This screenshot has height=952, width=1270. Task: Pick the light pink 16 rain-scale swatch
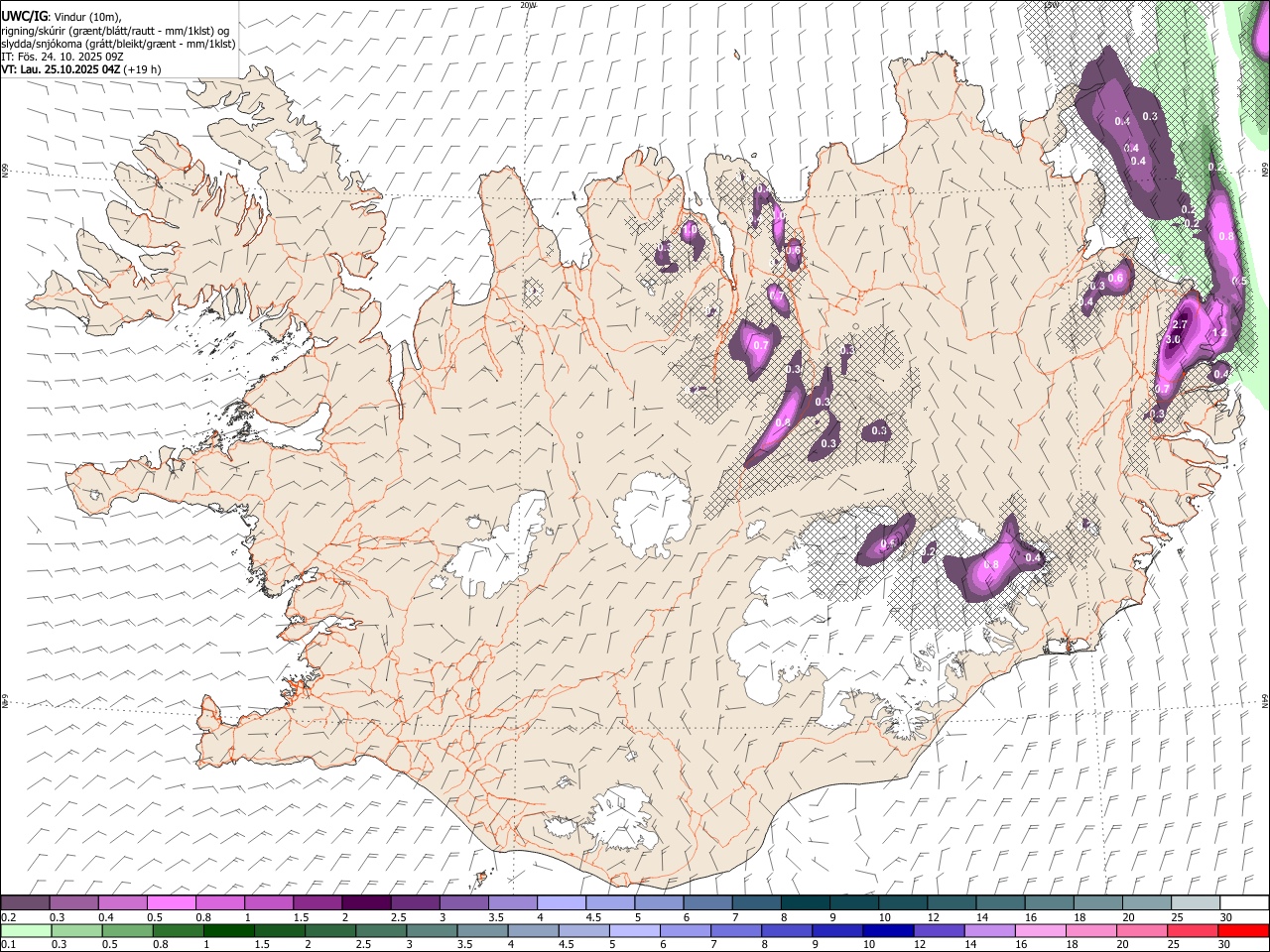click(1041, 930)
